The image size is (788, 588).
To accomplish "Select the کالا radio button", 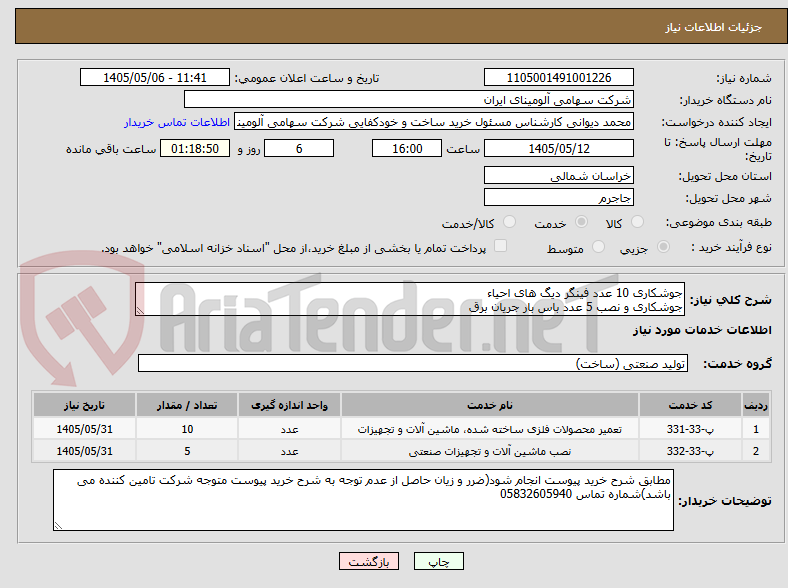I will coord(637,222).
